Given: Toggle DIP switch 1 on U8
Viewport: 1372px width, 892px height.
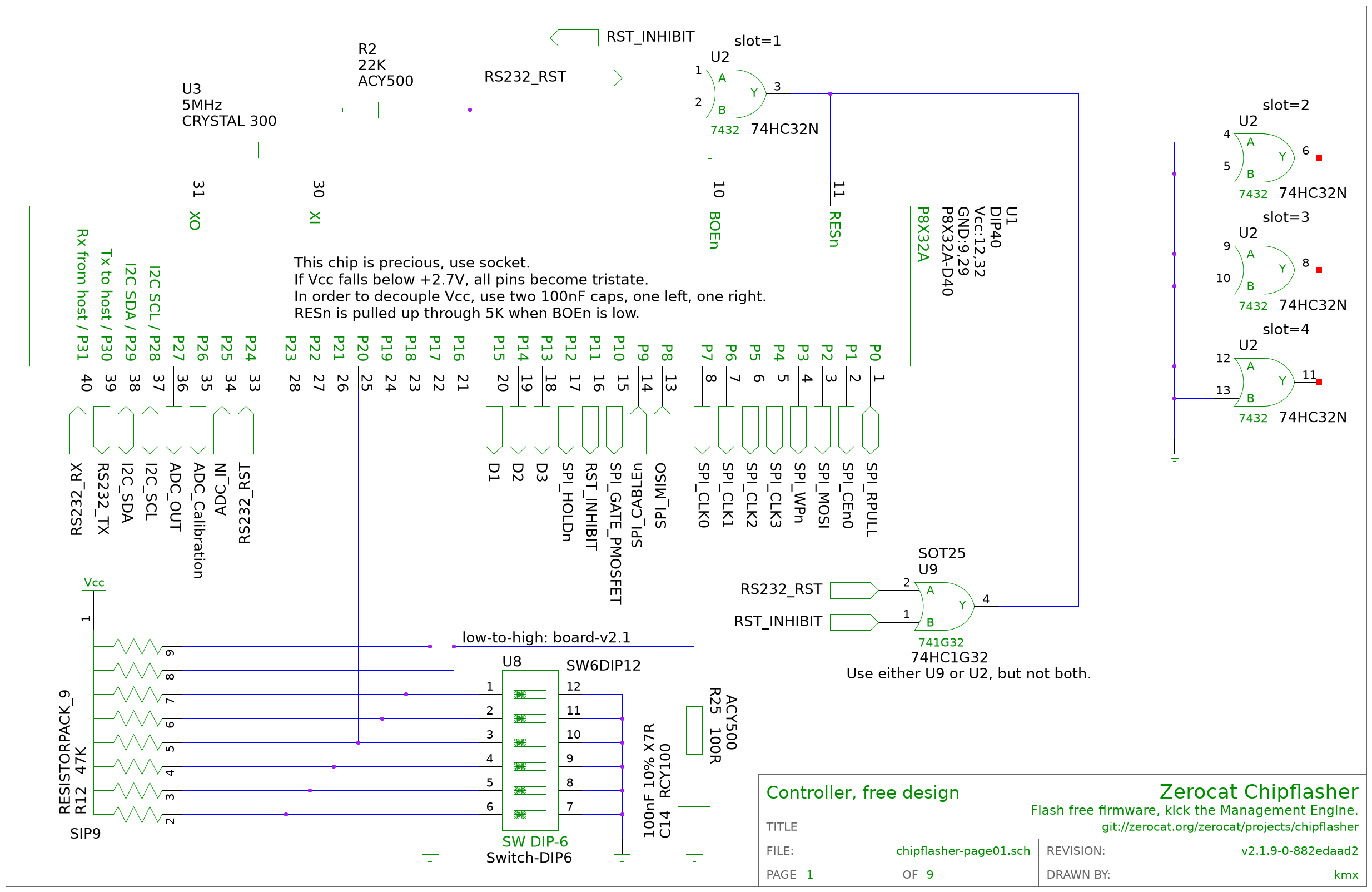Looking at the screenshot, I should point(530,695).
